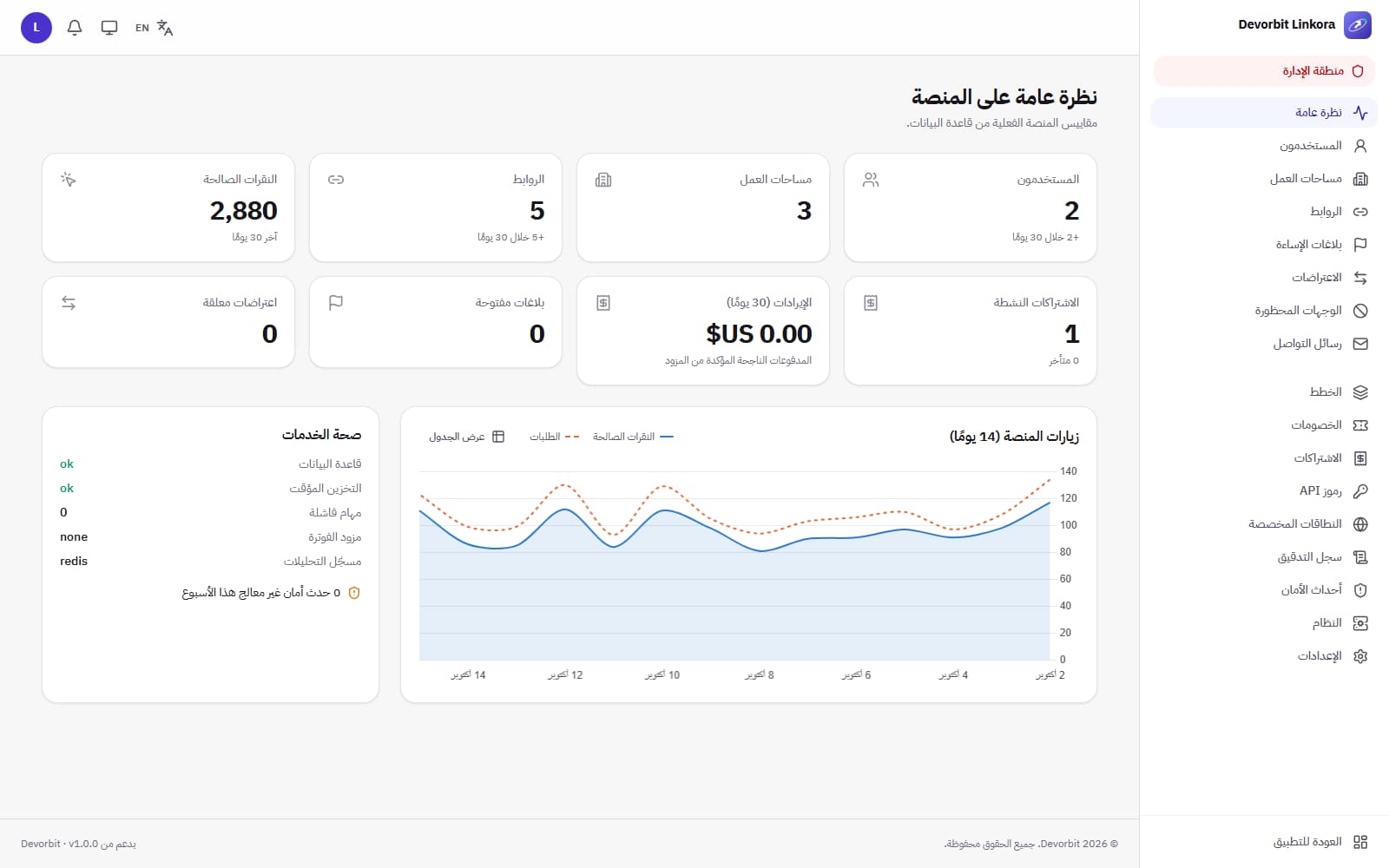This screenshot has height=868, width=1389.
Task: Click the الروابط stat card showing 5
Action: (x=436, y=207)
